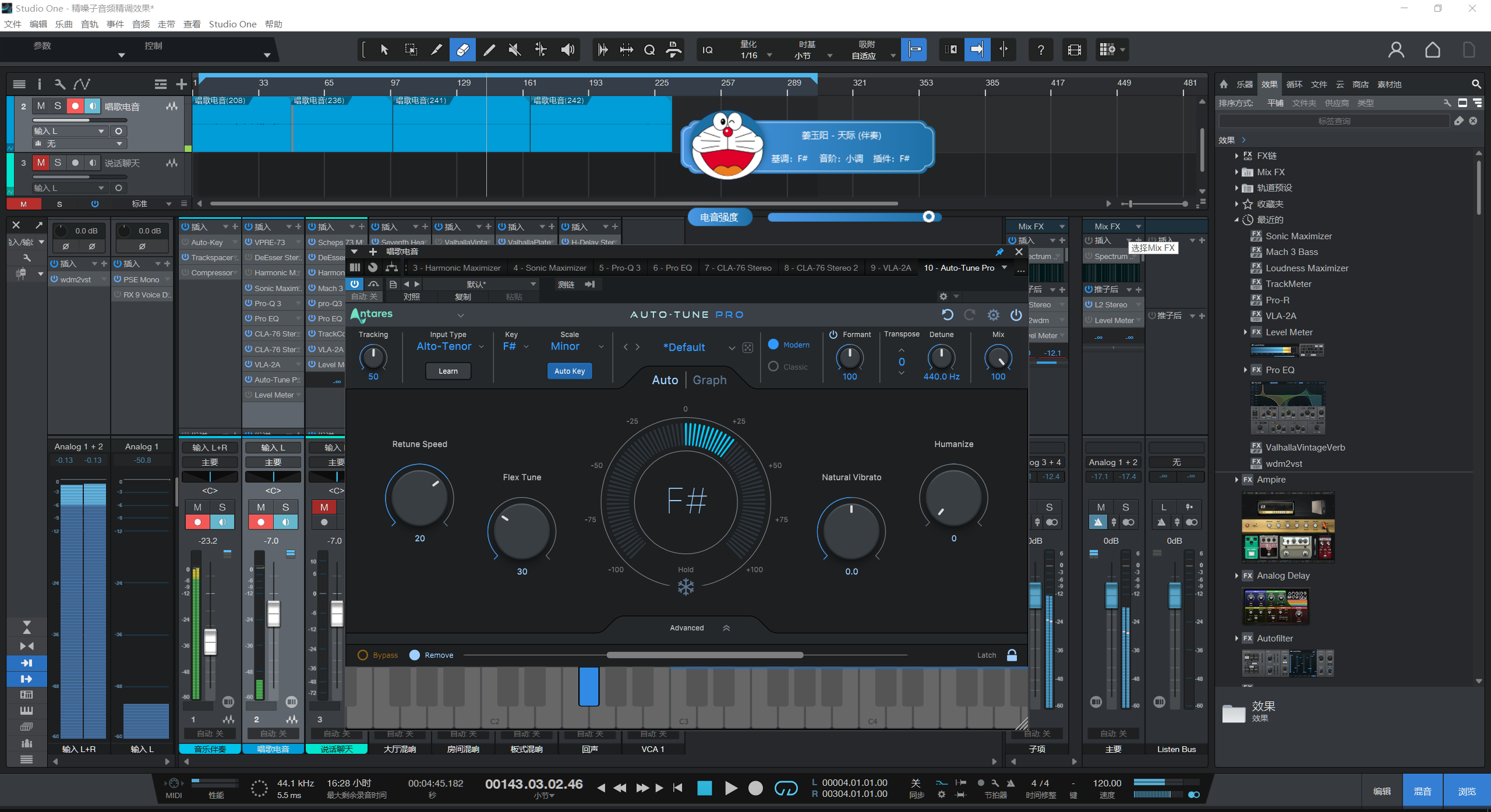Pin the plugin window
This screenshot has width=1491, height=812.
click(999, 252)
